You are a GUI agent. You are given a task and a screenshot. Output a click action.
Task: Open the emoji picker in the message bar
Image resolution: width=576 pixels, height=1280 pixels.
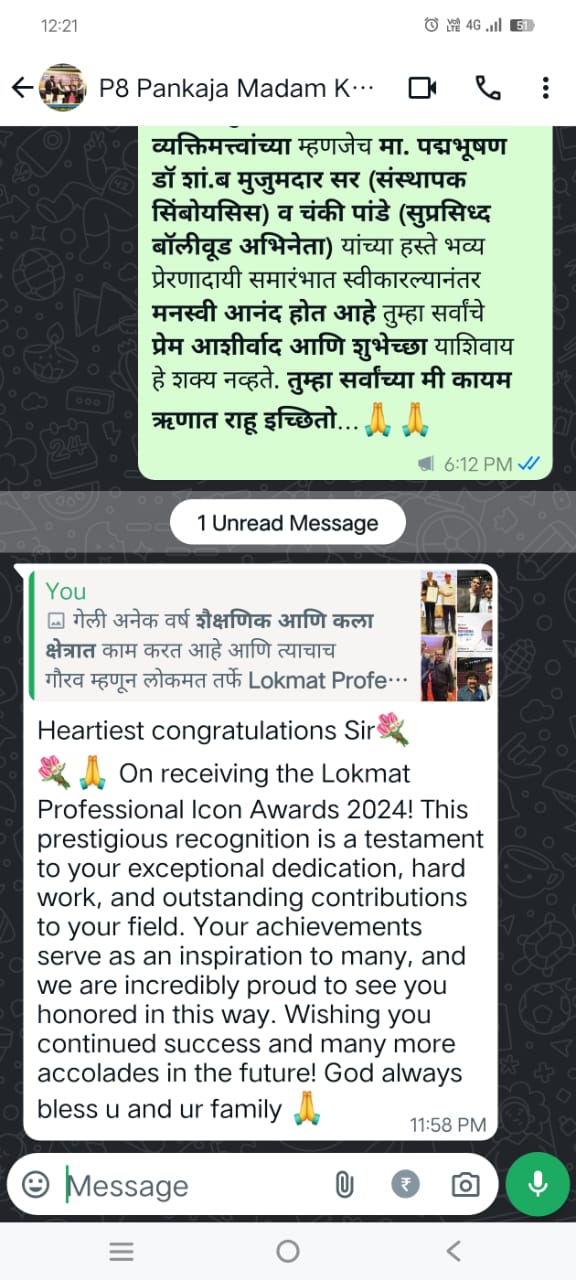[x=36, y=1185]
